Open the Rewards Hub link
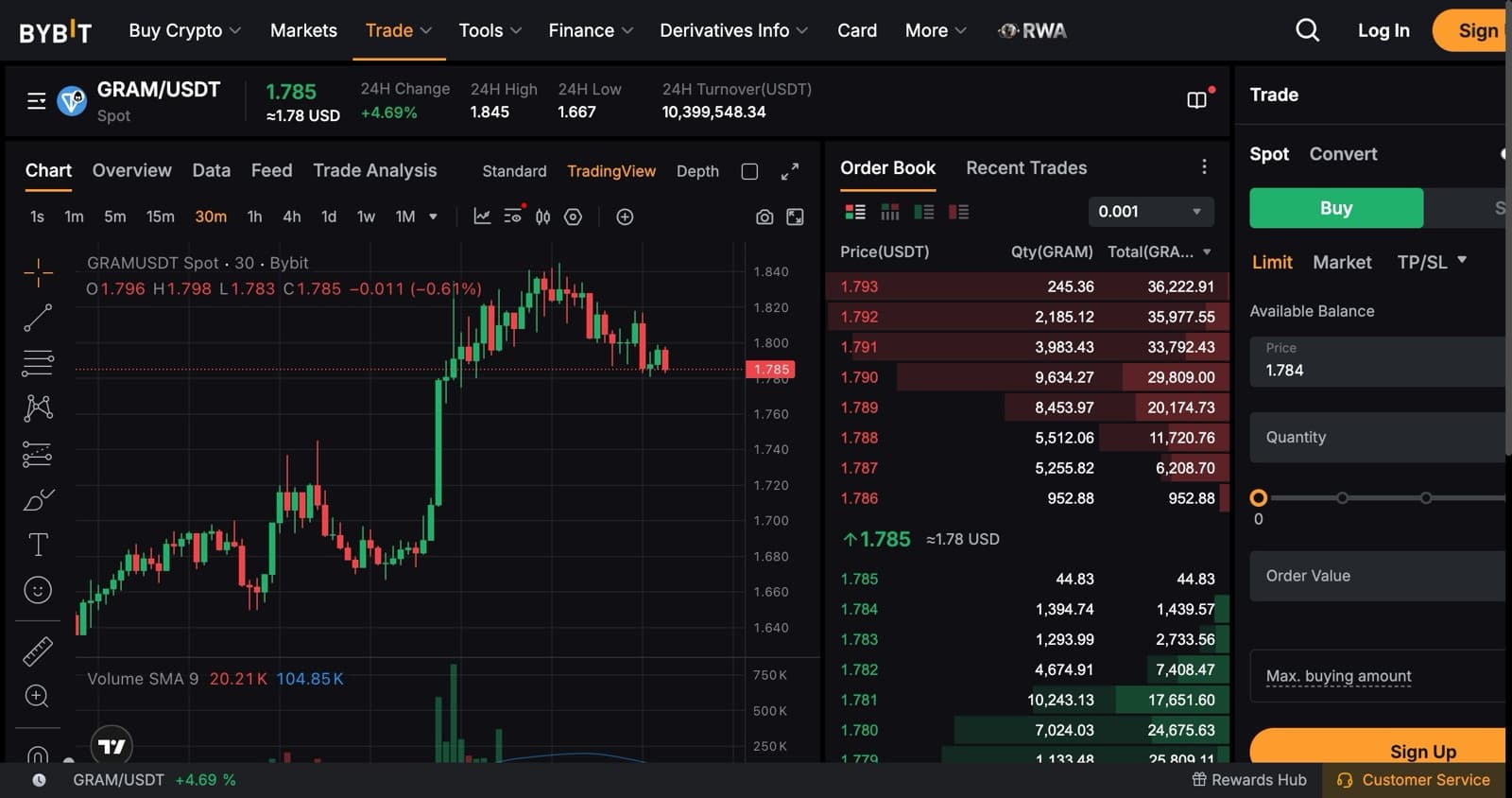1512x798 pixels. click(x=1248, y=780)
